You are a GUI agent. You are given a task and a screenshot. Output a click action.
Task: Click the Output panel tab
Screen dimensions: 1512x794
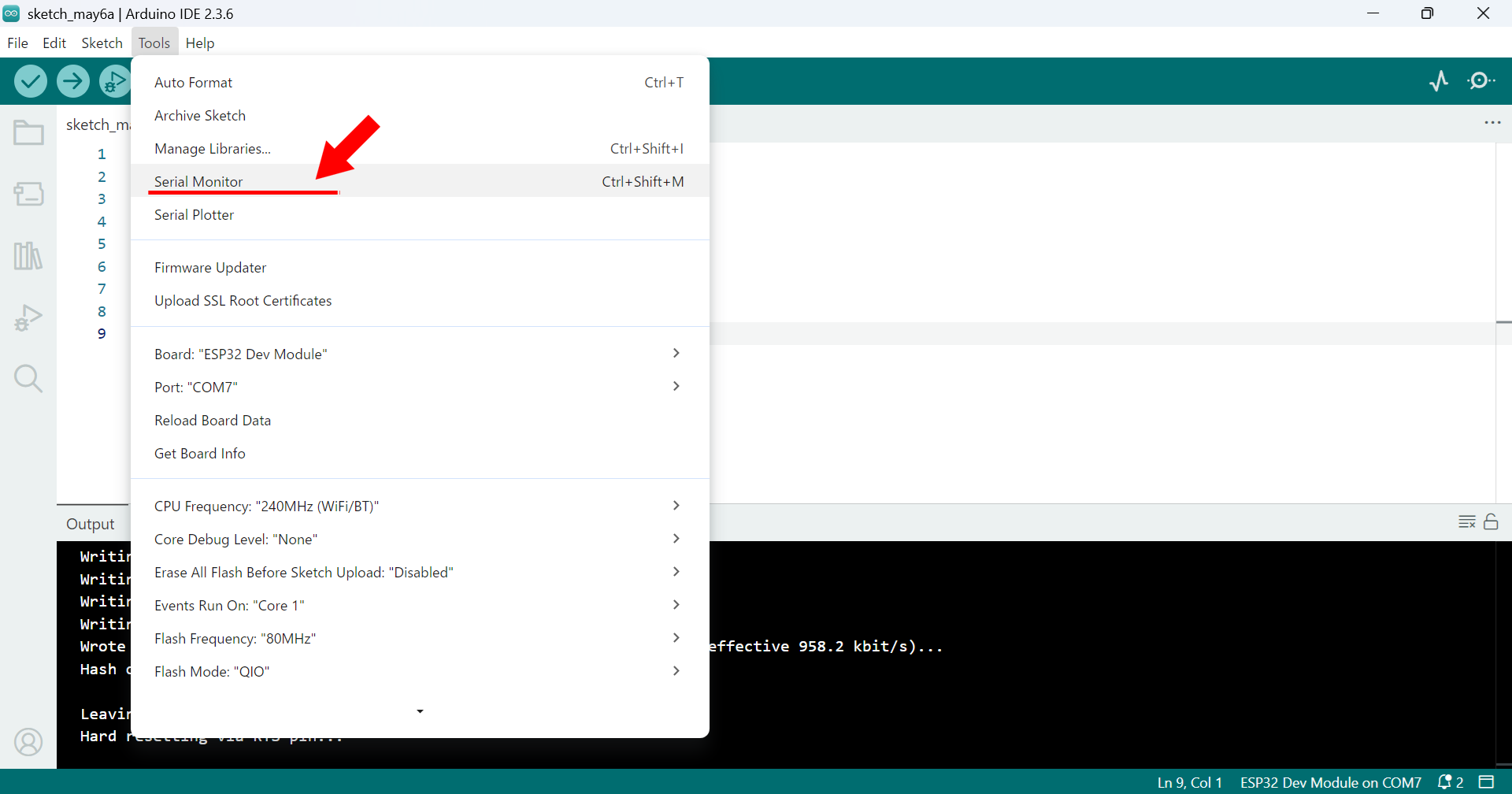pyautogui.click(x=91, y=524)
